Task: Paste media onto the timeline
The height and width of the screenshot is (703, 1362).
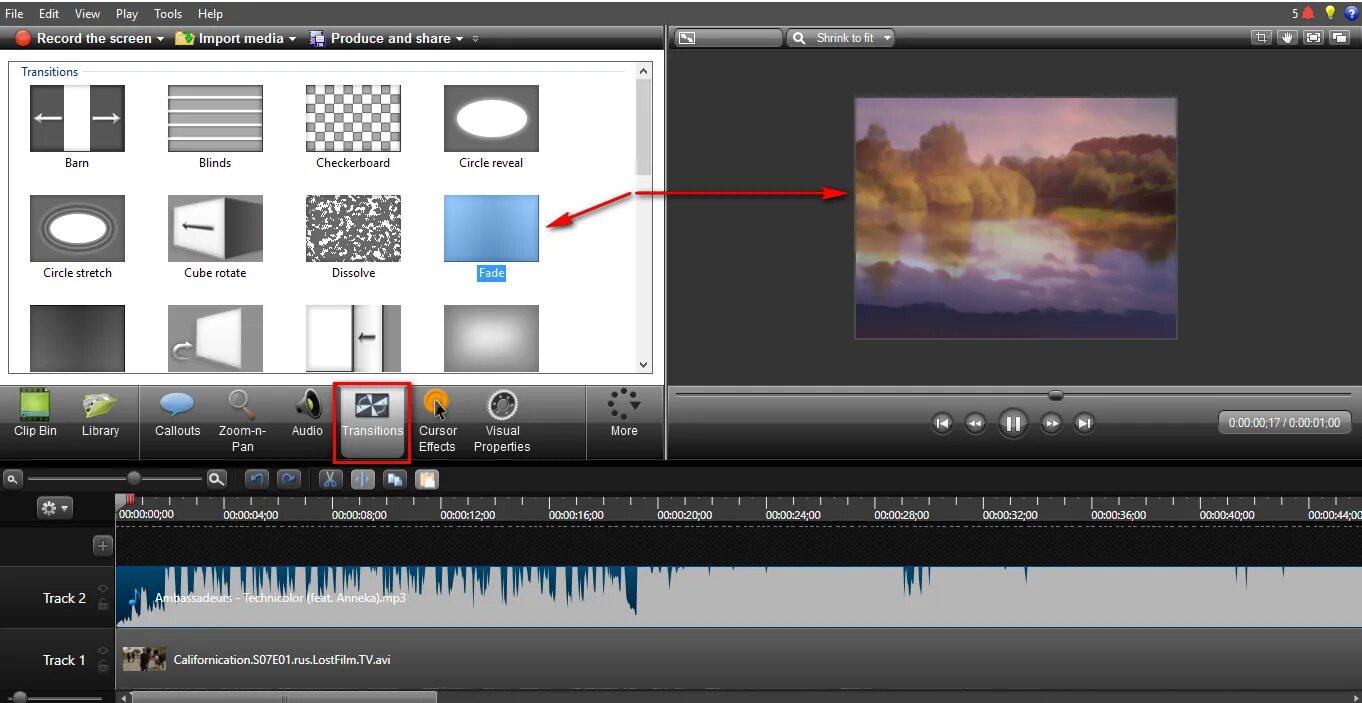Action: 427,479
